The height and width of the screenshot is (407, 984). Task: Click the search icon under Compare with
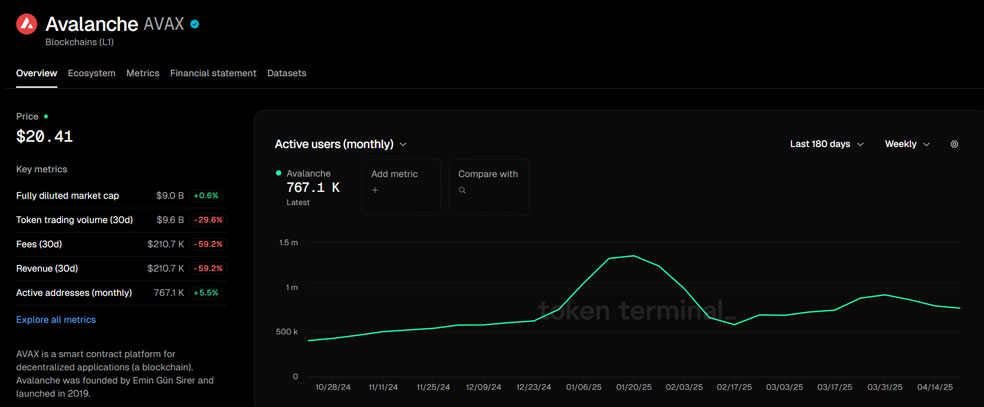462,190
